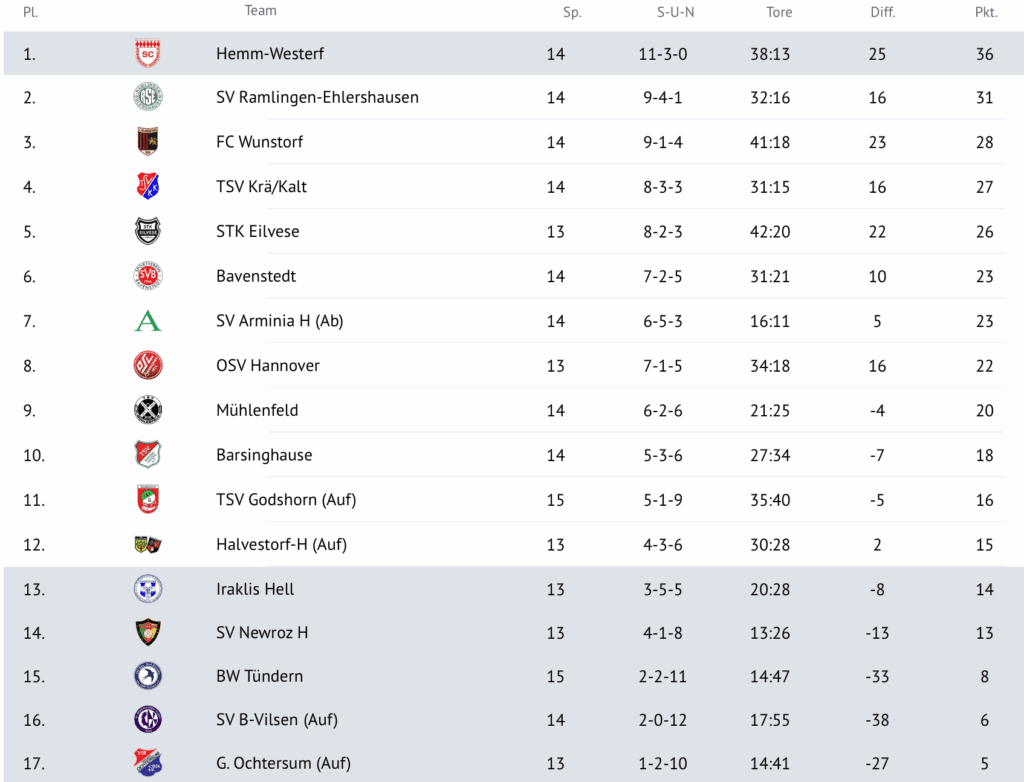This screenshot has height=782, width=1024.
Task: Click the TSV Krä/Kalt club emblem
Action: point(148,187)
